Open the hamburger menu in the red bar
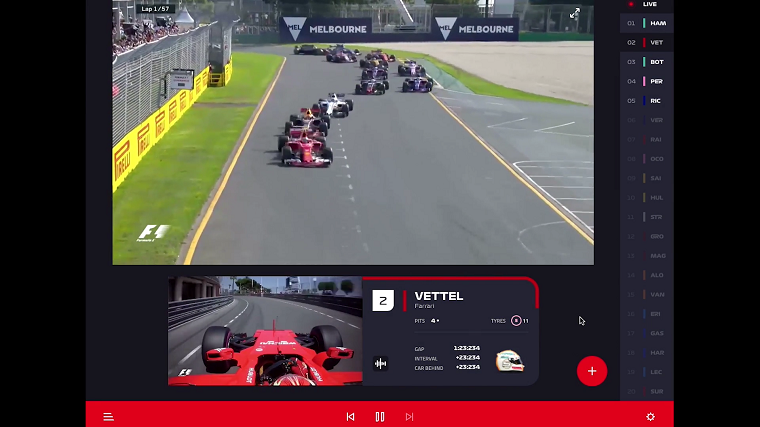Viewport: 760px width, 427px height. tap(108, 417)
